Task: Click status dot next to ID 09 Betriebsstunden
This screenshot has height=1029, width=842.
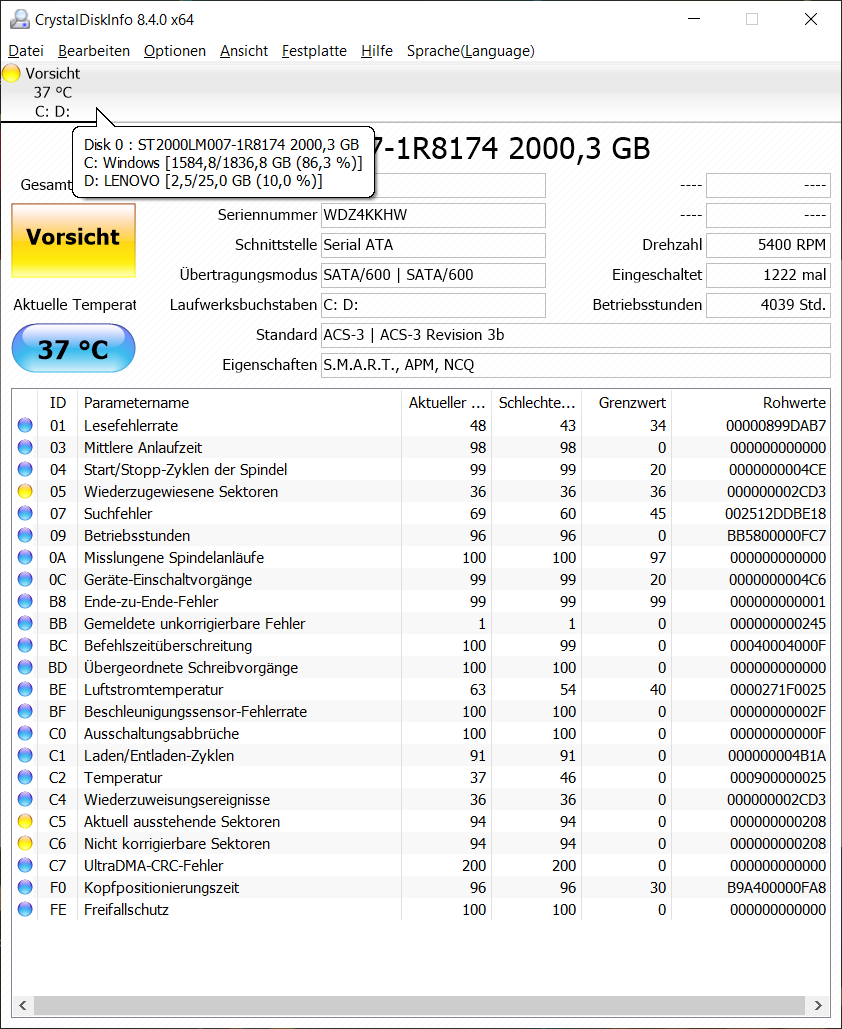Action: pyautogui.click(x=25, y=536)
